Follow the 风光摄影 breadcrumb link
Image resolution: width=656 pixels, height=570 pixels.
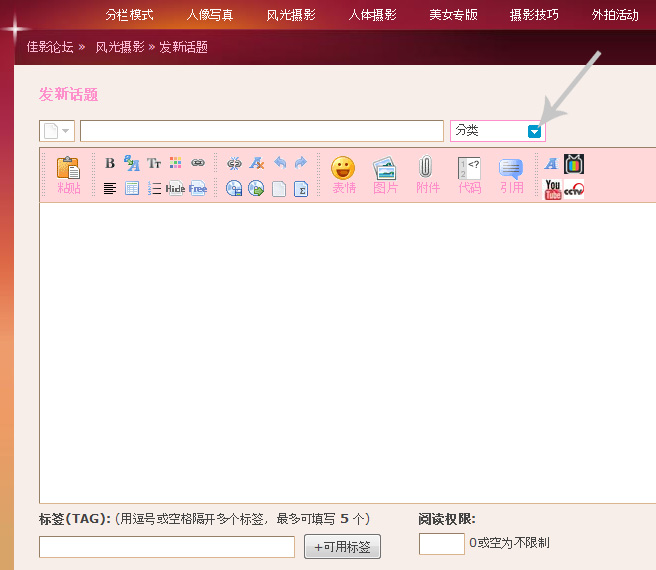pyautogui.click(x=120, y=47)
